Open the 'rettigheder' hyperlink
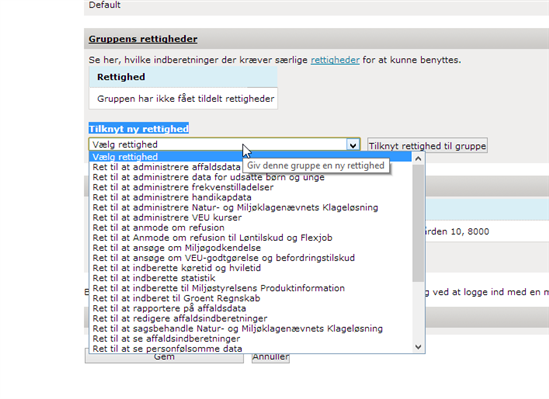The width and height of the screenshot is (549, 399). pos(335,60)
